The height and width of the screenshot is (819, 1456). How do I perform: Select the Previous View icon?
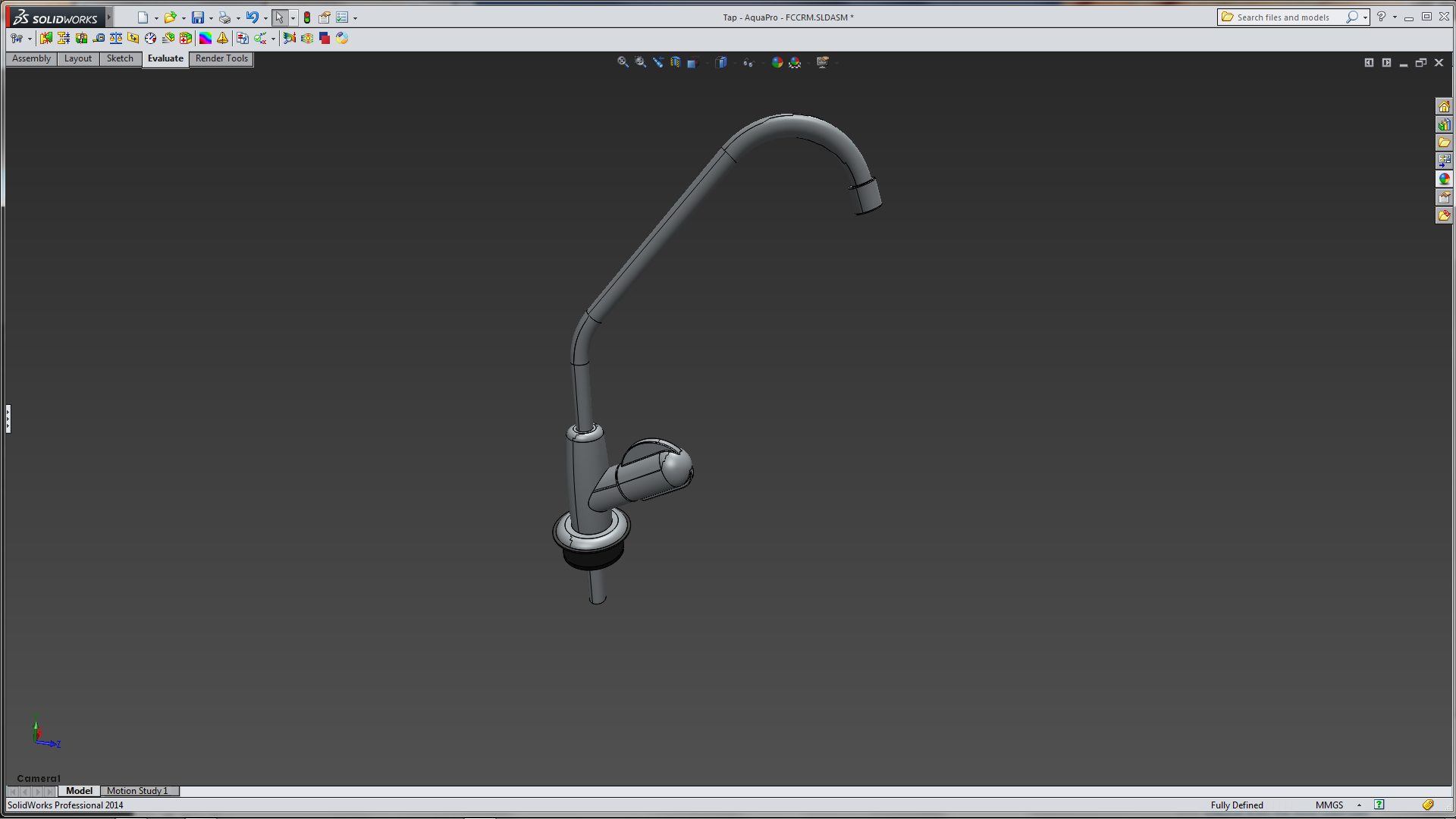point(657,62)
